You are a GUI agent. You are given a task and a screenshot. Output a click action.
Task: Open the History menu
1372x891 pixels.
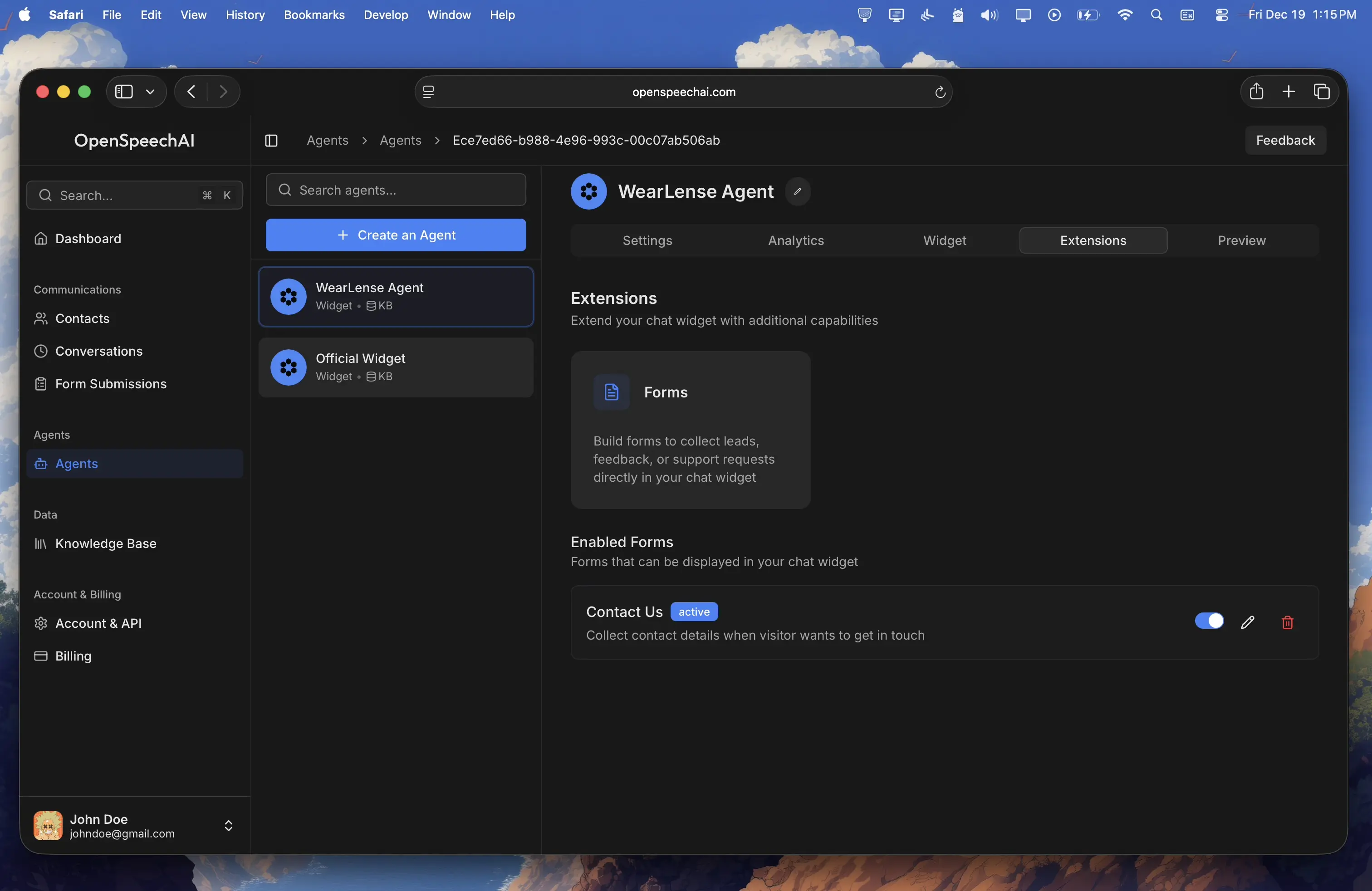tap(245, 15)
